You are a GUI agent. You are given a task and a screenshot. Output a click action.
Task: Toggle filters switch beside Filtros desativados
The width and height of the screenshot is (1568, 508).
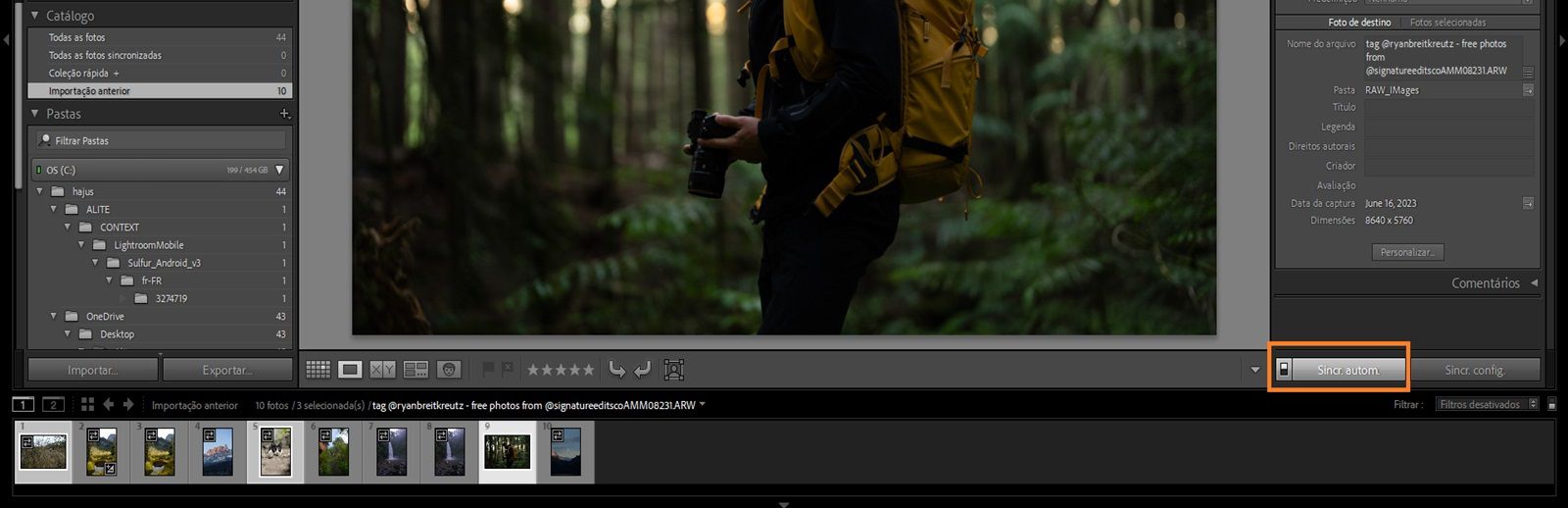click(x=1551, y=404)
